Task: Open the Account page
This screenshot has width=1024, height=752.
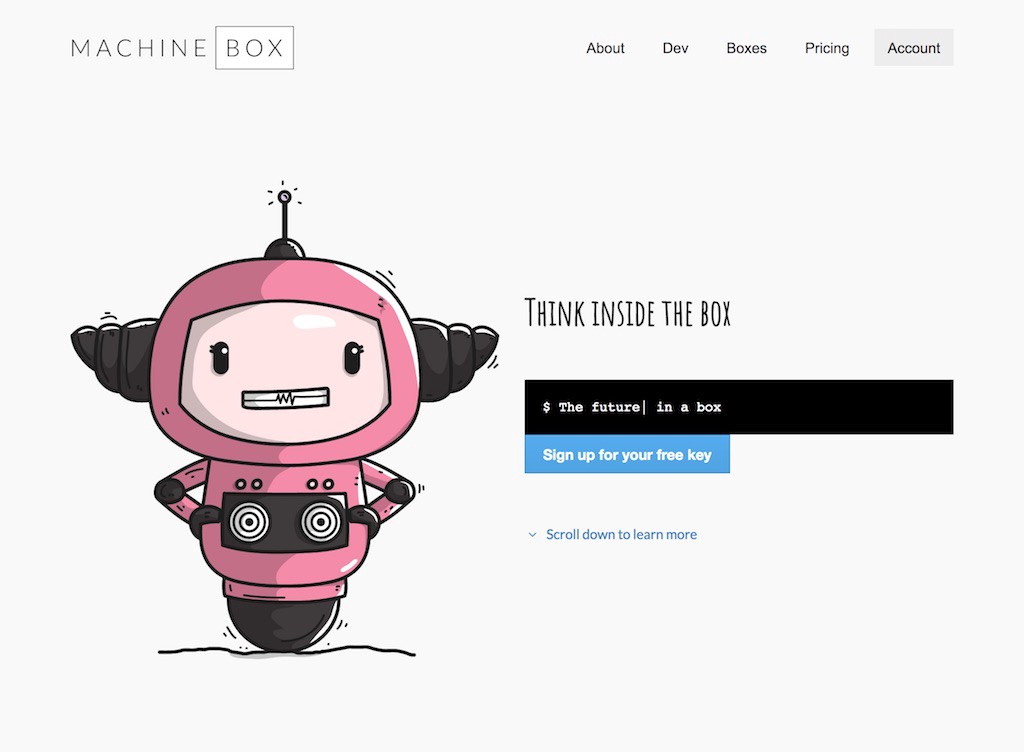Action: (914, 48)
